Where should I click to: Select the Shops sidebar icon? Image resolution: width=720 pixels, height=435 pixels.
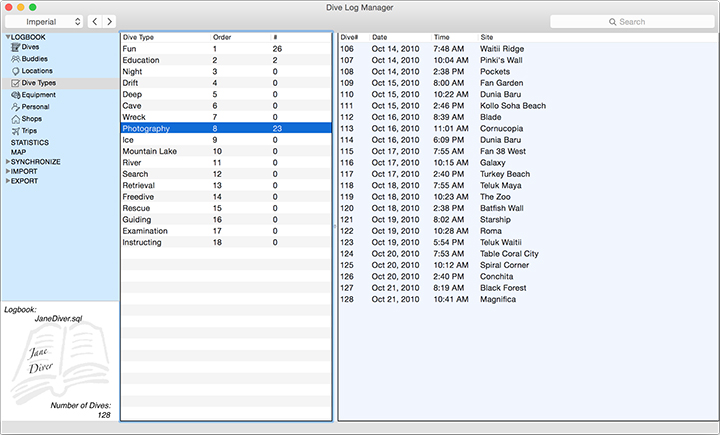(15, 119)
